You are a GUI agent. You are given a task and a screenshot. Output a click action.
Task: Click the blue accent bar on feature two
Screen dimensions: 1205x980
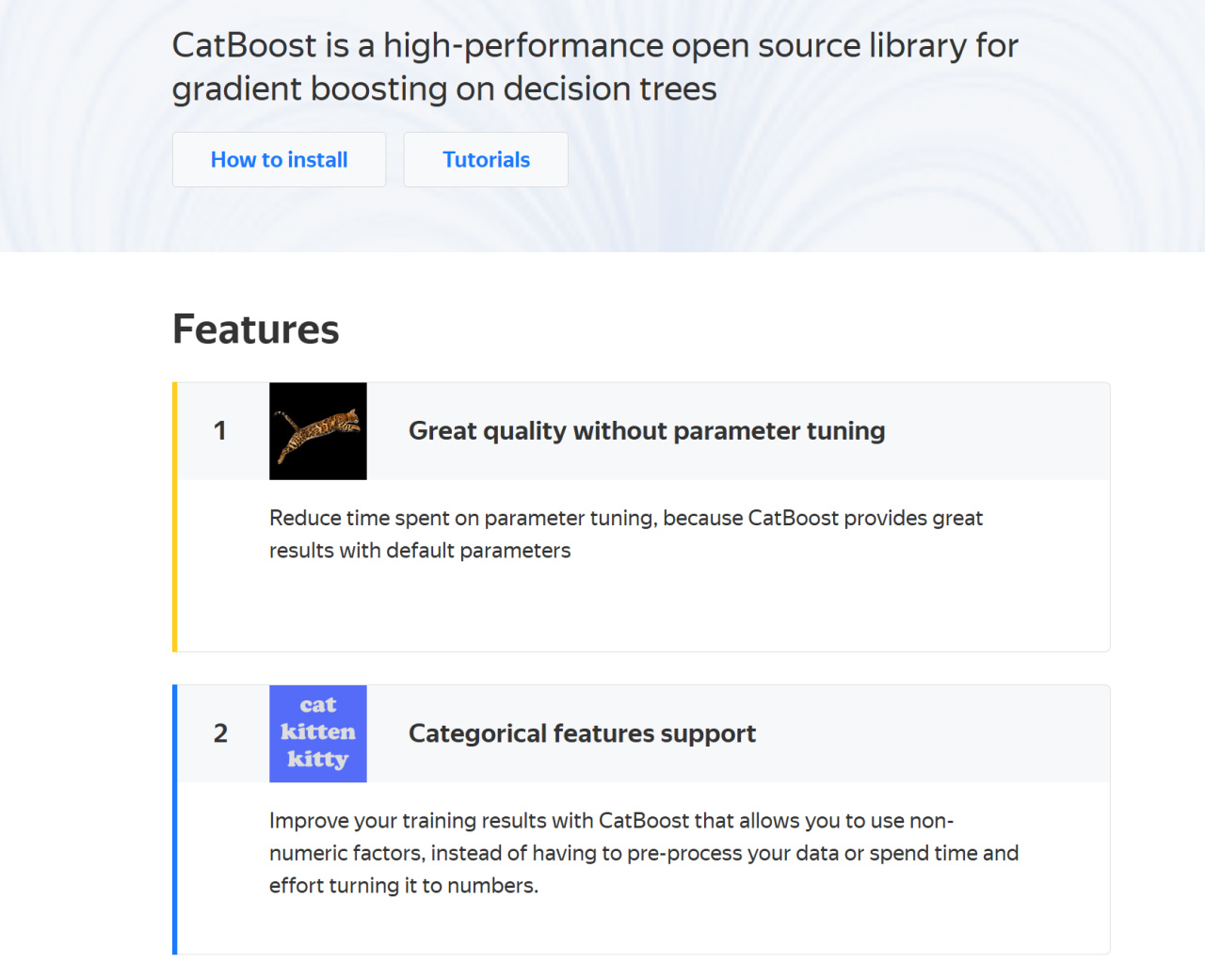click(x=175, y=819)
